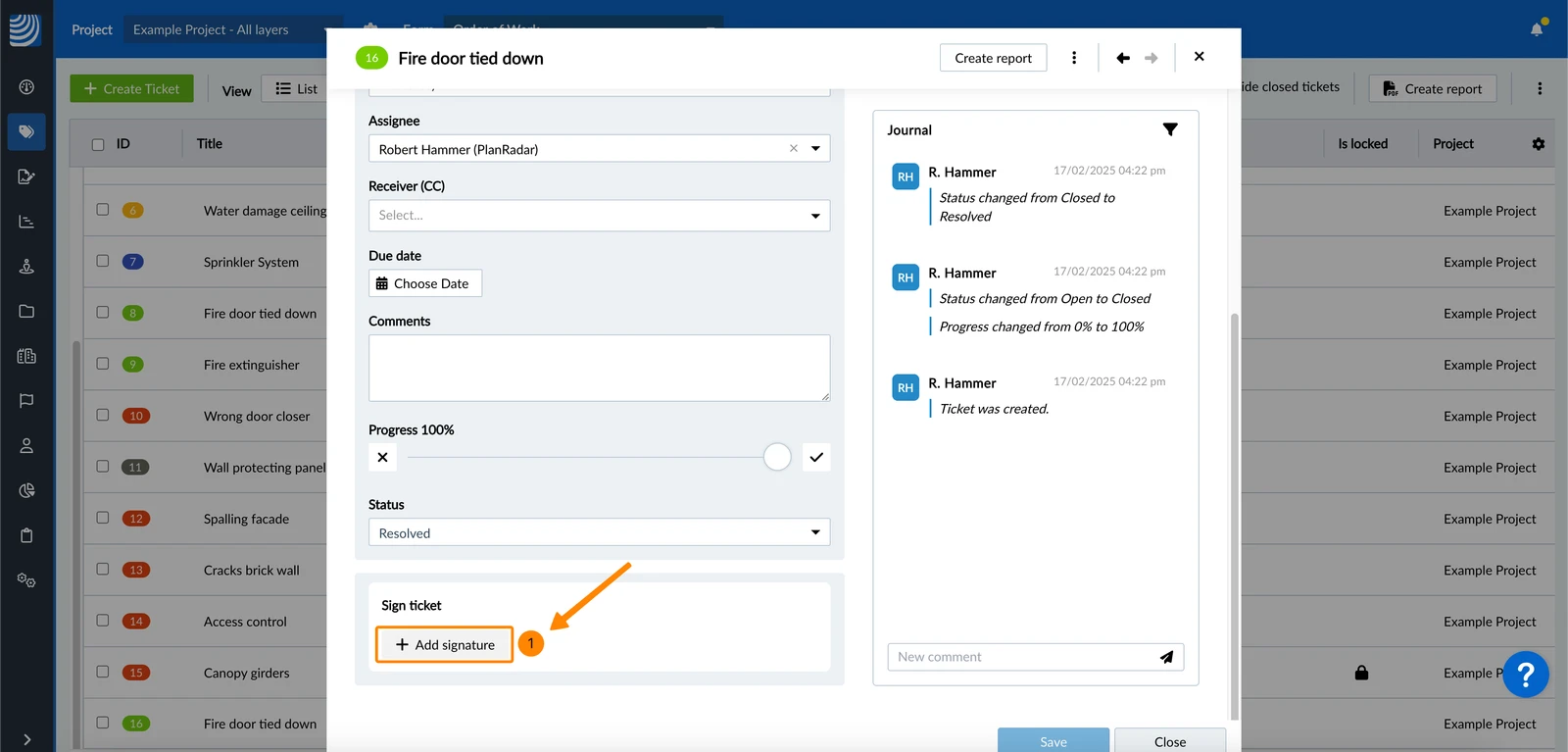Image resolution: width=1568 pixels, height=752 pixels.
Task: Tick checkbox for Cracks brick wall row
Action: [x=103, y=569]
